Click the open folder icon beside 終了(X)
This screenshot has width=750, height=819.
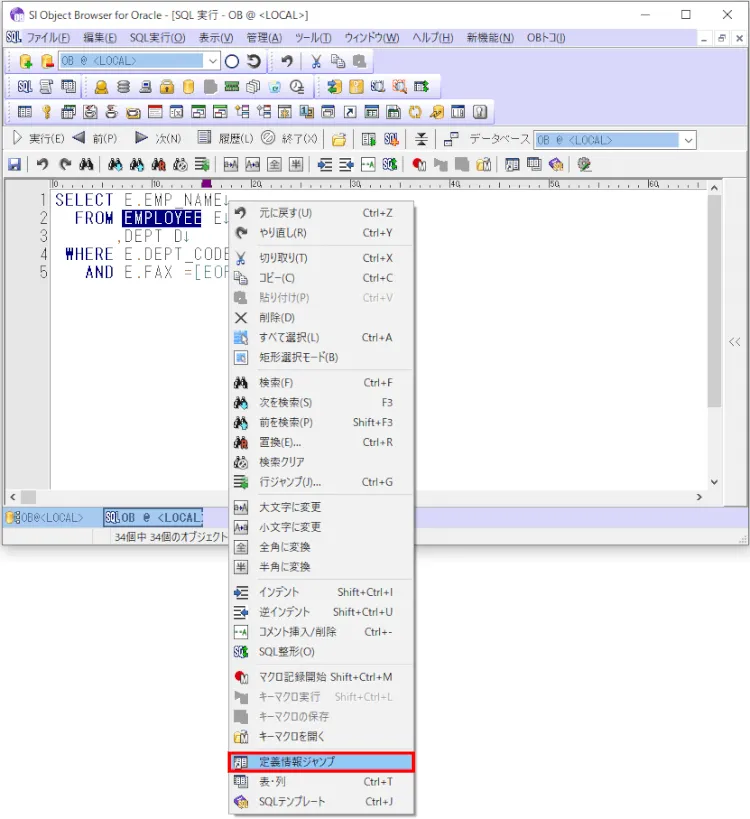[339, 139]
